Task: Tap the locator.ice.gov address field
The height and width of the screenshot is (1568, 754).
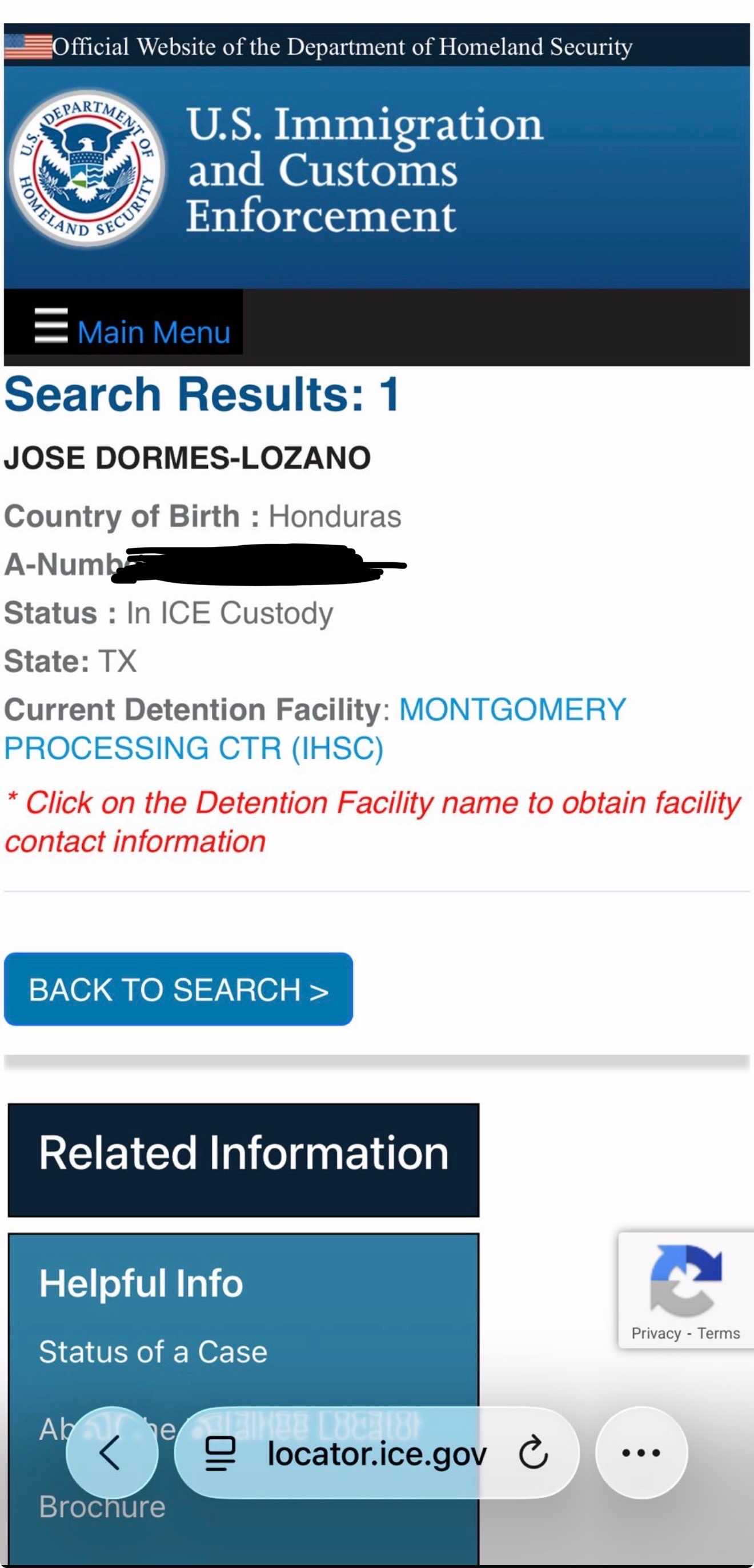Action: (376, 1454)
